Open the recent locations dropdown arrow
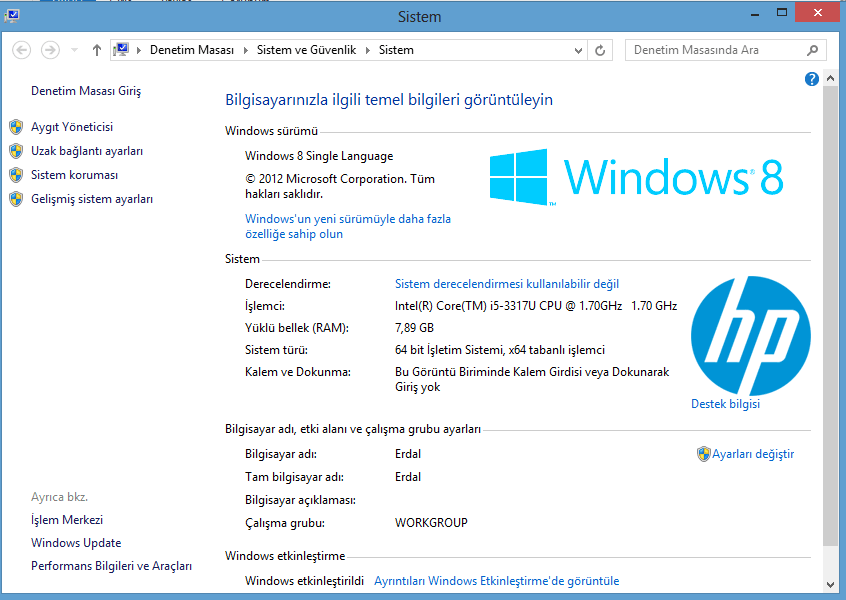The height and width of the screenshot is (600, 846). pos(74,50)
